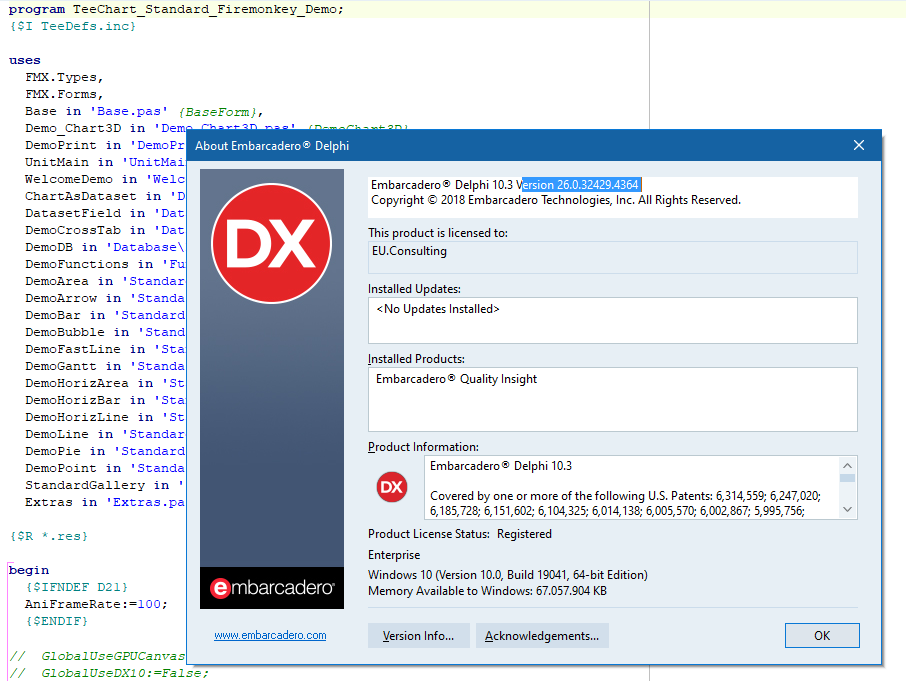Click the GlobalUseDX10:=False comment line
The image size is (906, 681).
[x=109, y=673]
